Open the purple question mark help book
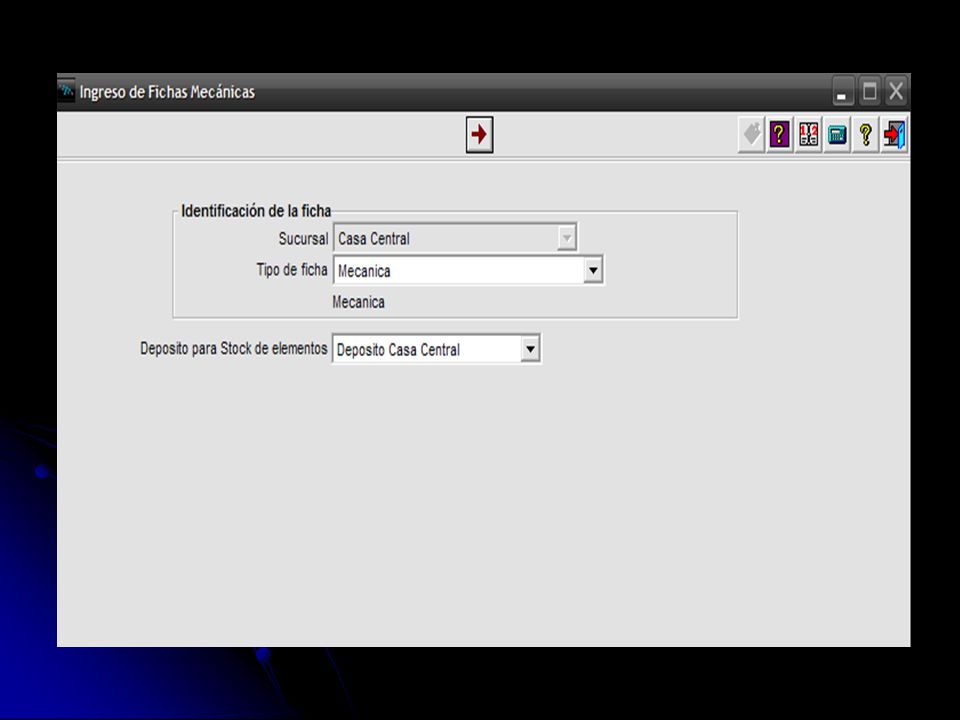The image size is (960, 720). point(779,134)
